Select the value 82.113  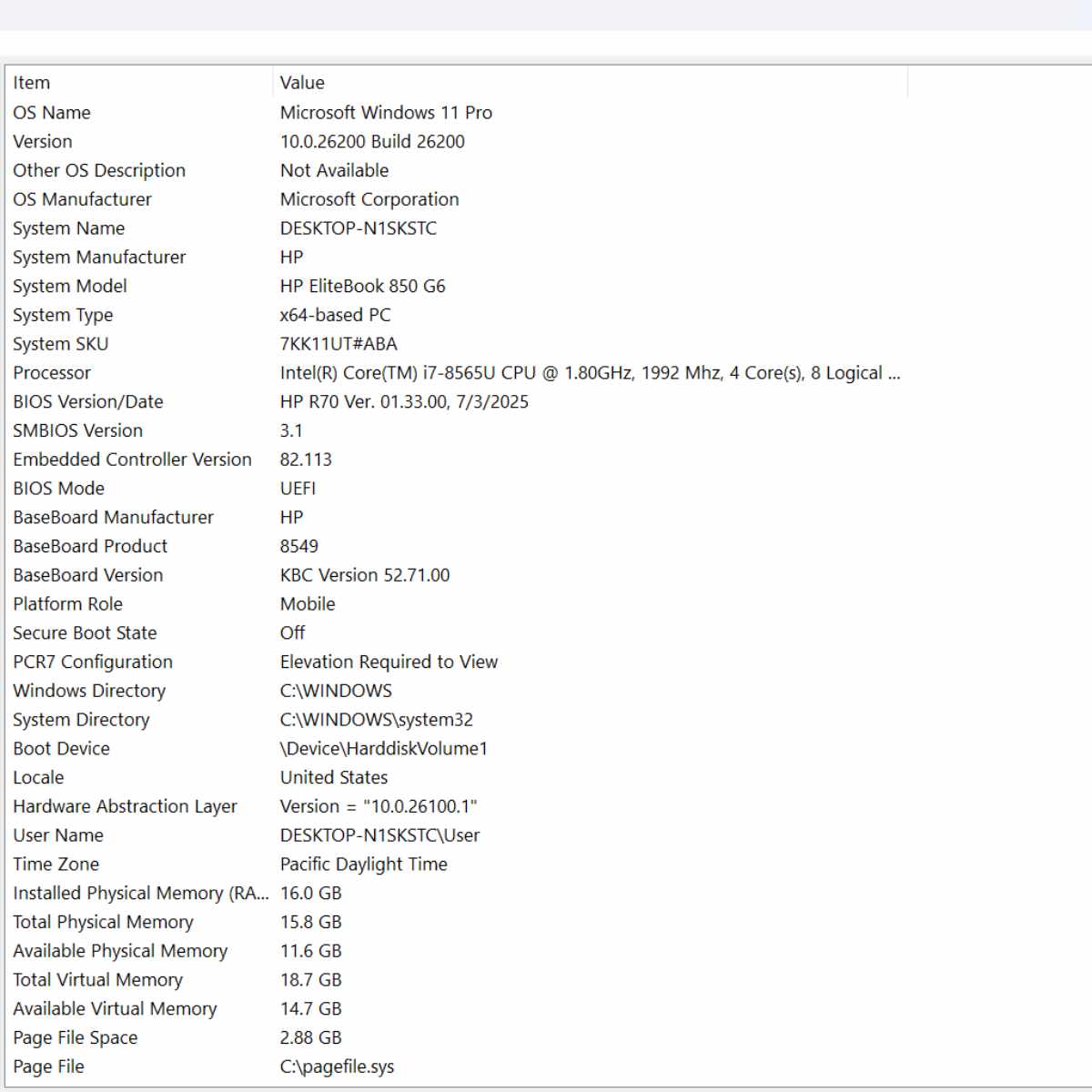[x=306, y=460]
